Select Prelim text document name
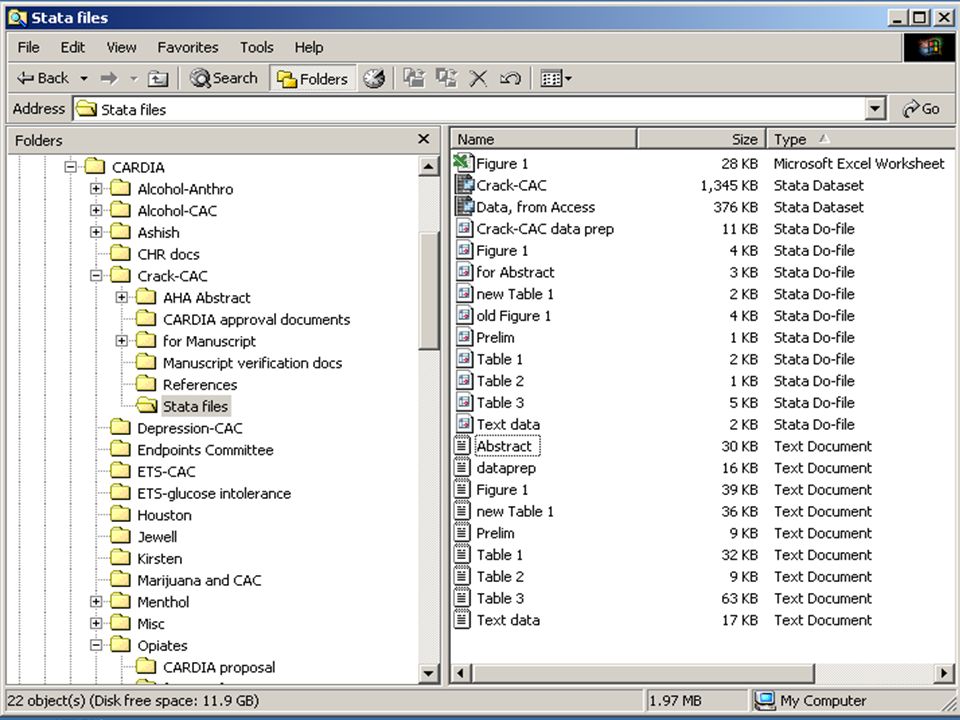The height and width of the screenshot is (720, 960). pos(495,533)
